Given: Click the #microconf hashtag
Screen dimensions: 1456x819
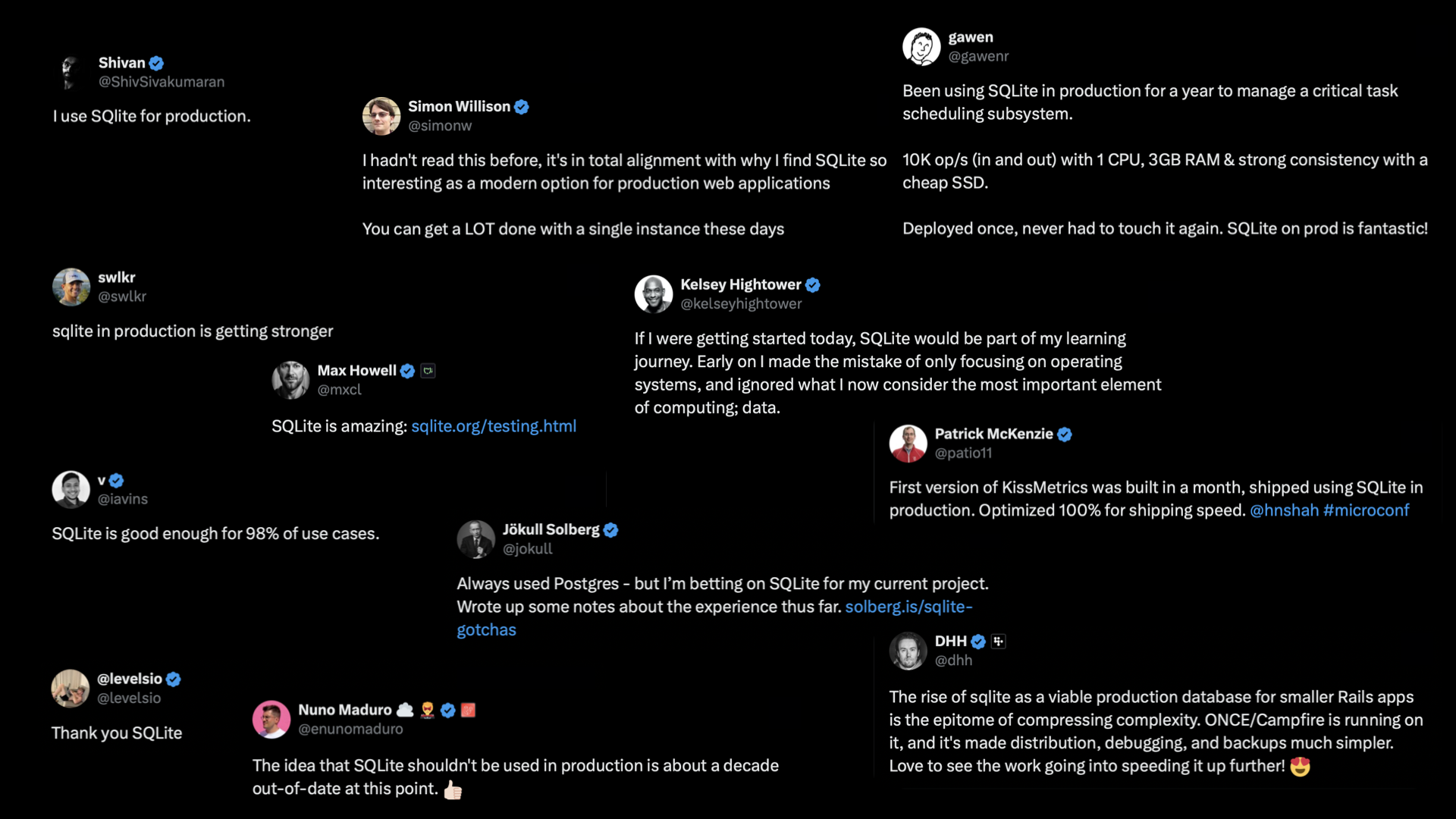Looking at the screenshot, I should 1366,510.
